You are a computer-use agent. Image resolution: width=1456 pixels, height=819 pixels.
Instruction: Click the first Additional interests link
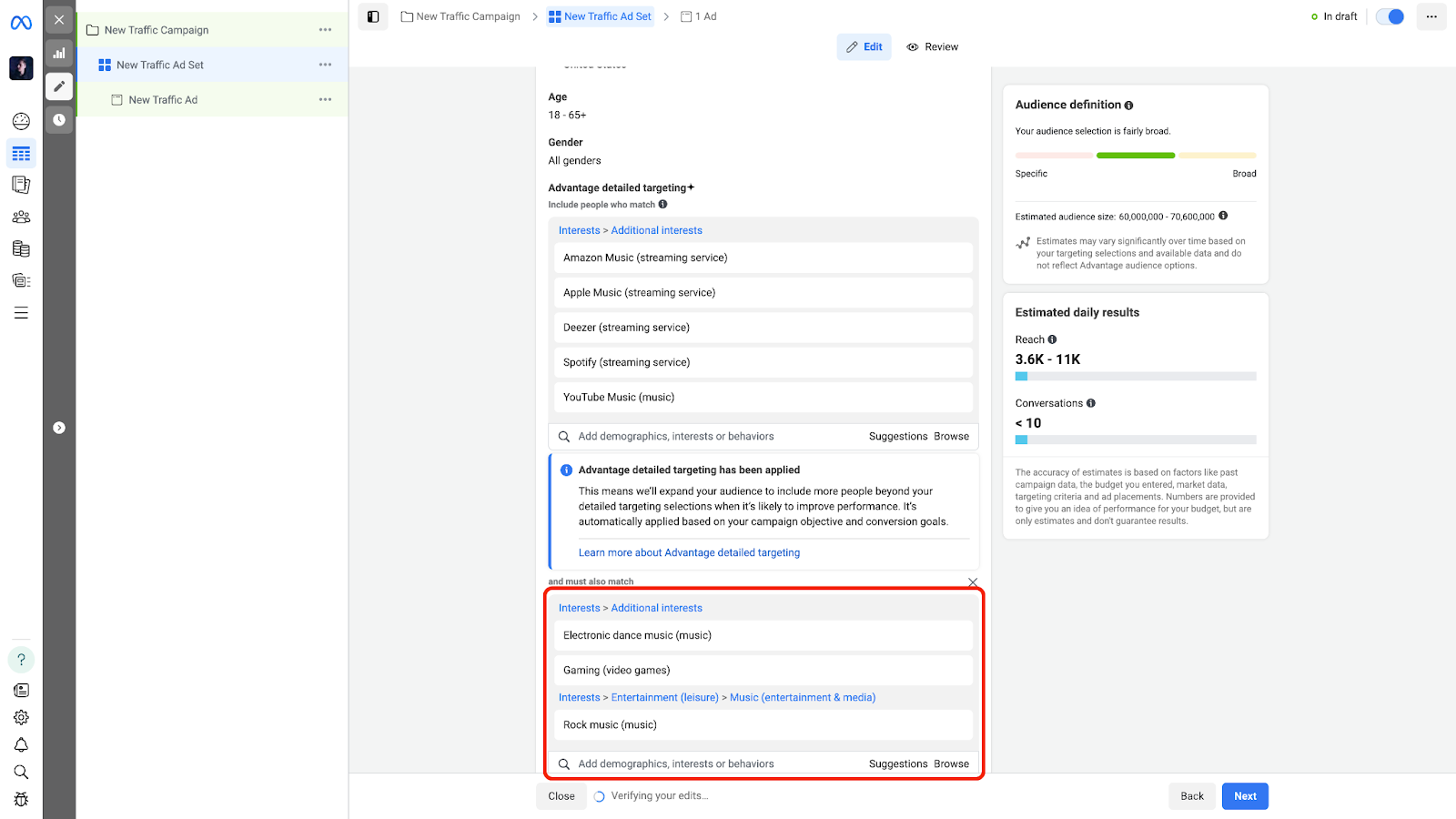pos(657,230)
